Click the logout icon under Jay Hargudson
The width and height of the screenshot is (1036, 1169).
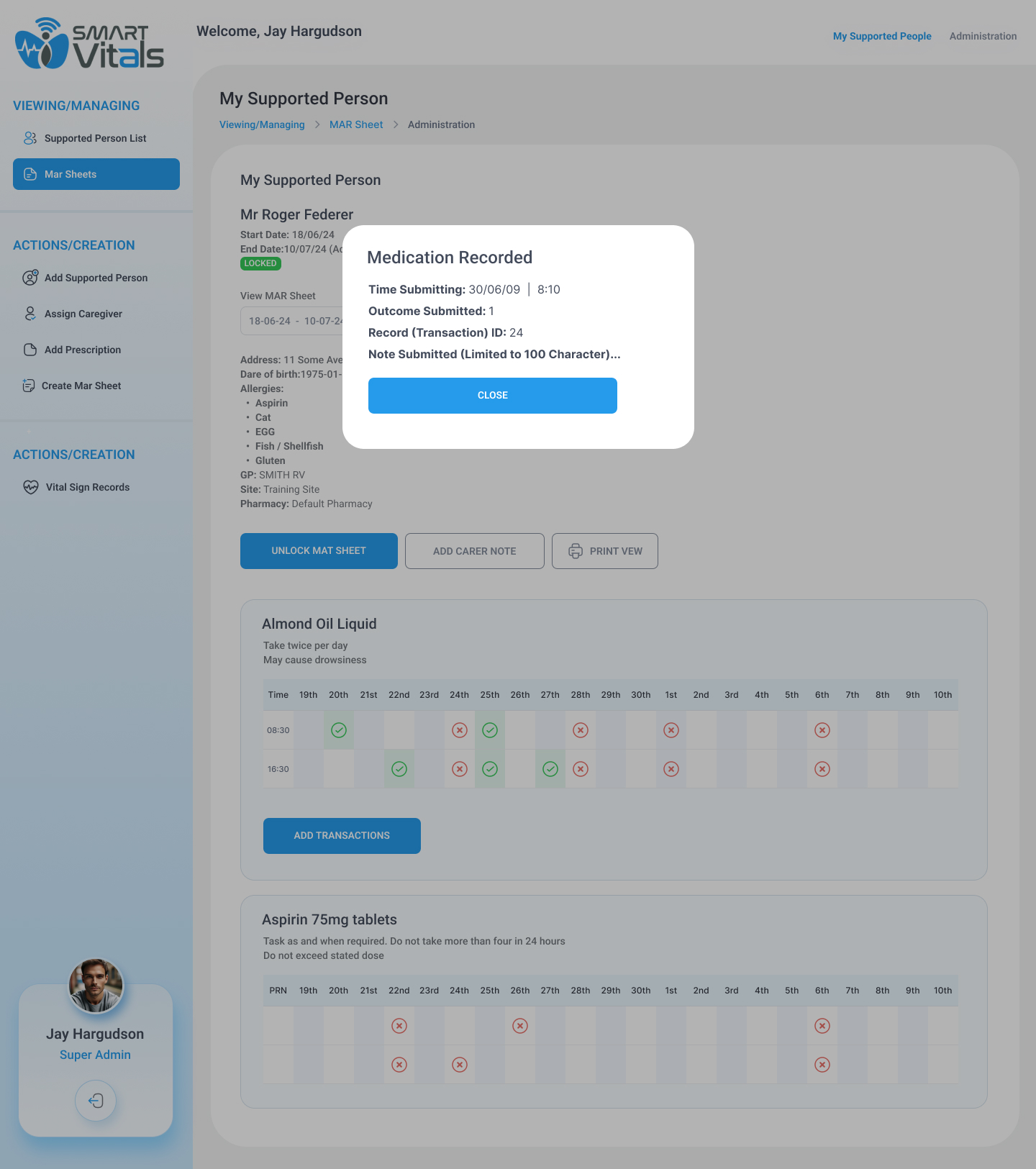(96, 1100)
